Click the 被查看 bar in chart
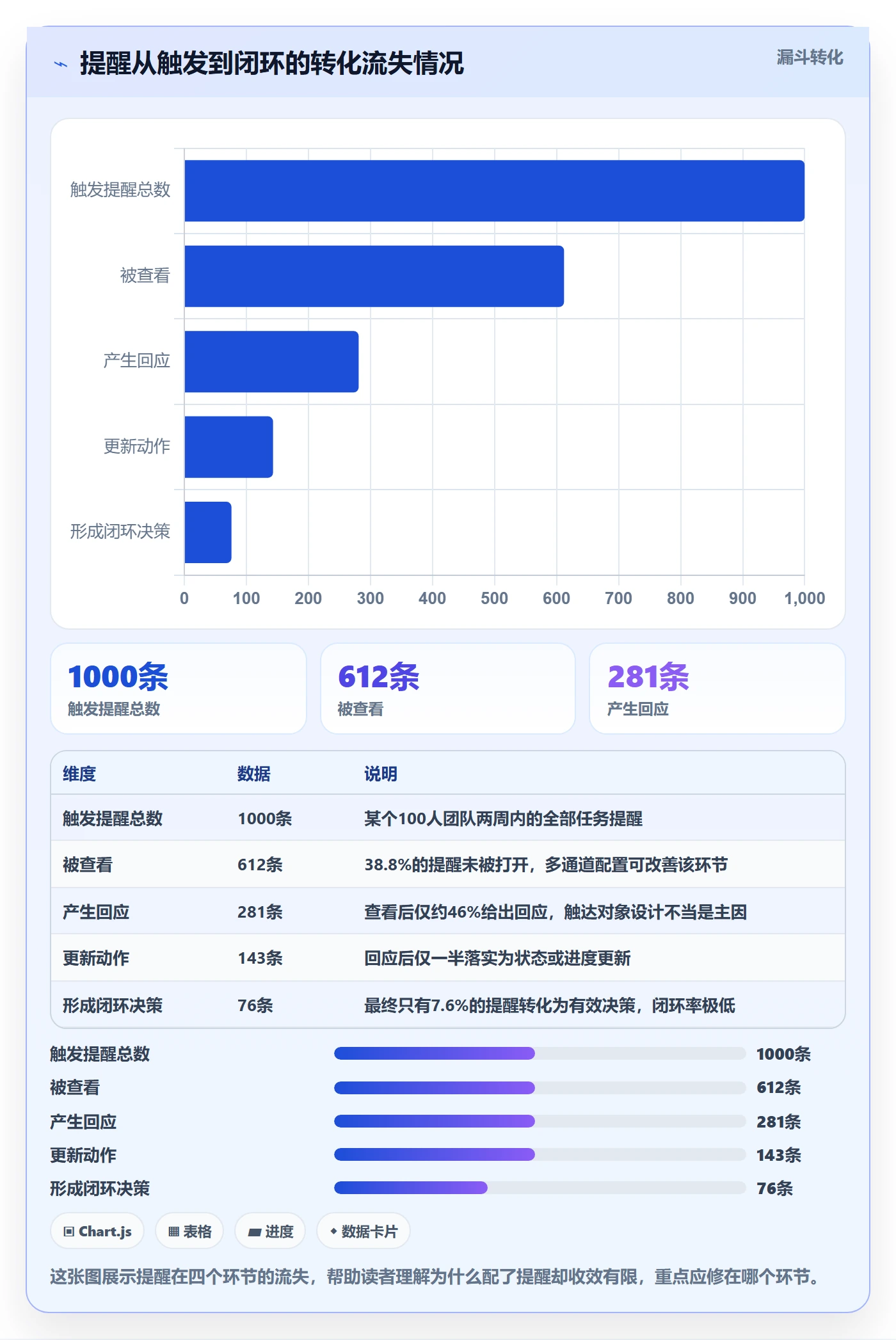 (374, 276)
